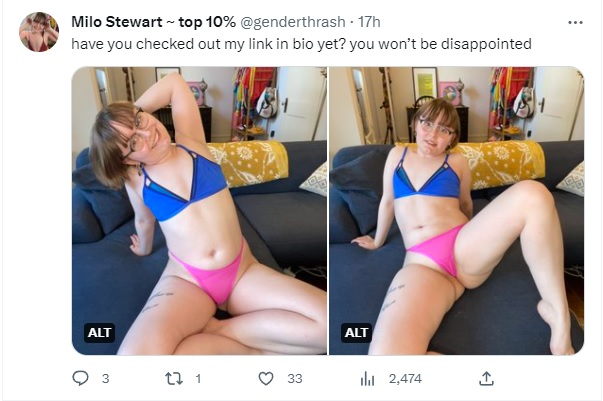
Task: Click the 'top 10%' part of display name
Action: (x=207, y=22)
